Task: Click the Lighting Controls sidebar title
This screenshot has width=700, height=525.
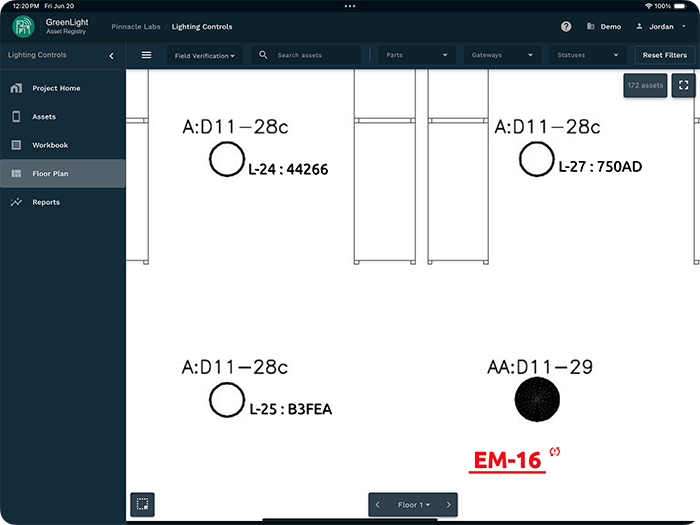Action: click(37, 55)
